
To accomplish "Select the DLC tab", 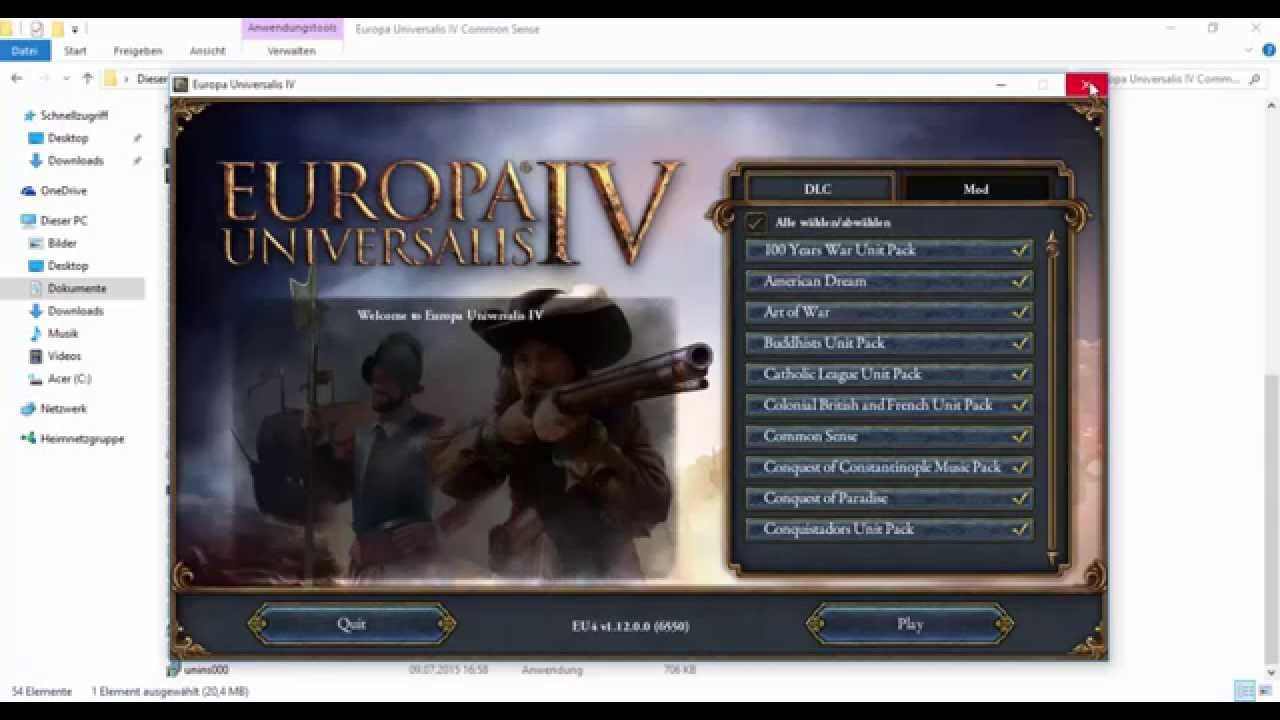I will pyautogui.click(x=818, y=189).
